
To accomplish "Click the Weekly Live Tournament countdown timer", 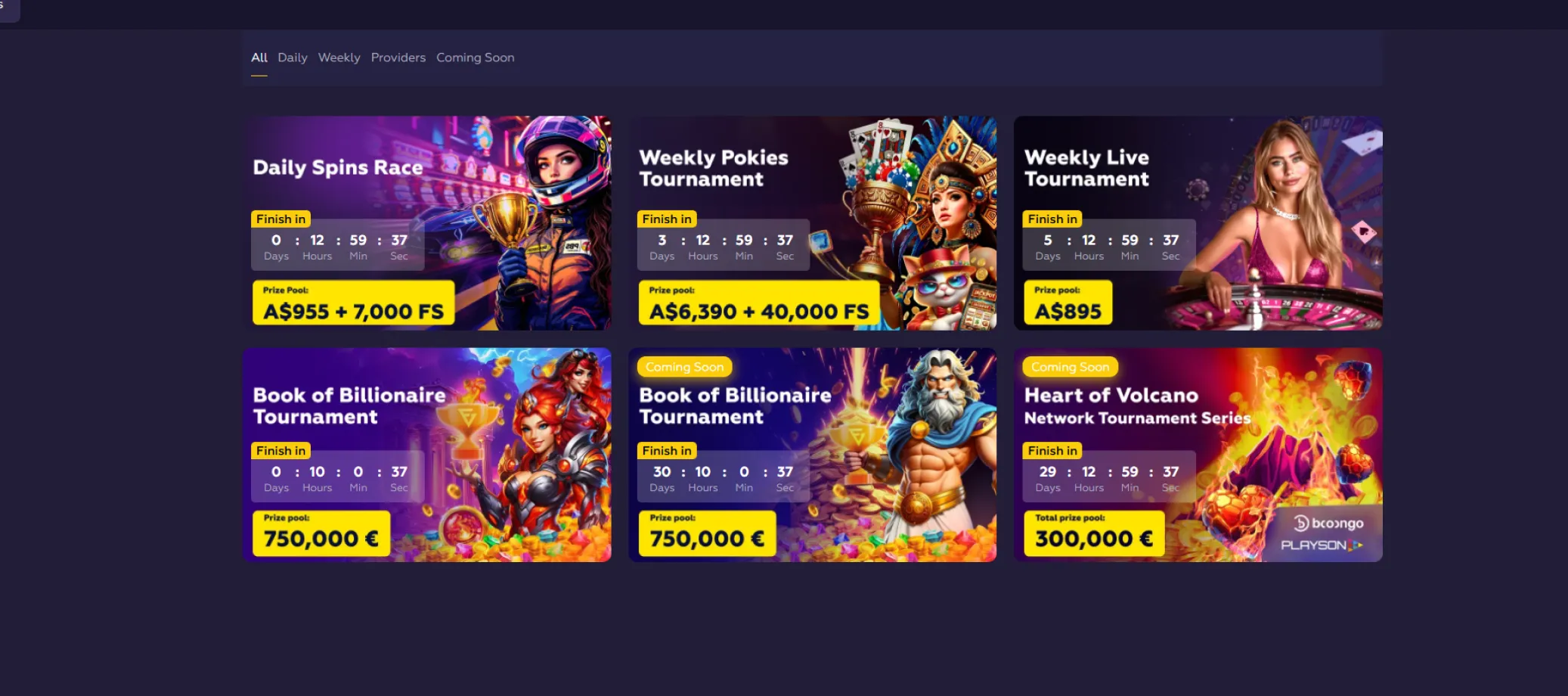I will click(1109, 245).
